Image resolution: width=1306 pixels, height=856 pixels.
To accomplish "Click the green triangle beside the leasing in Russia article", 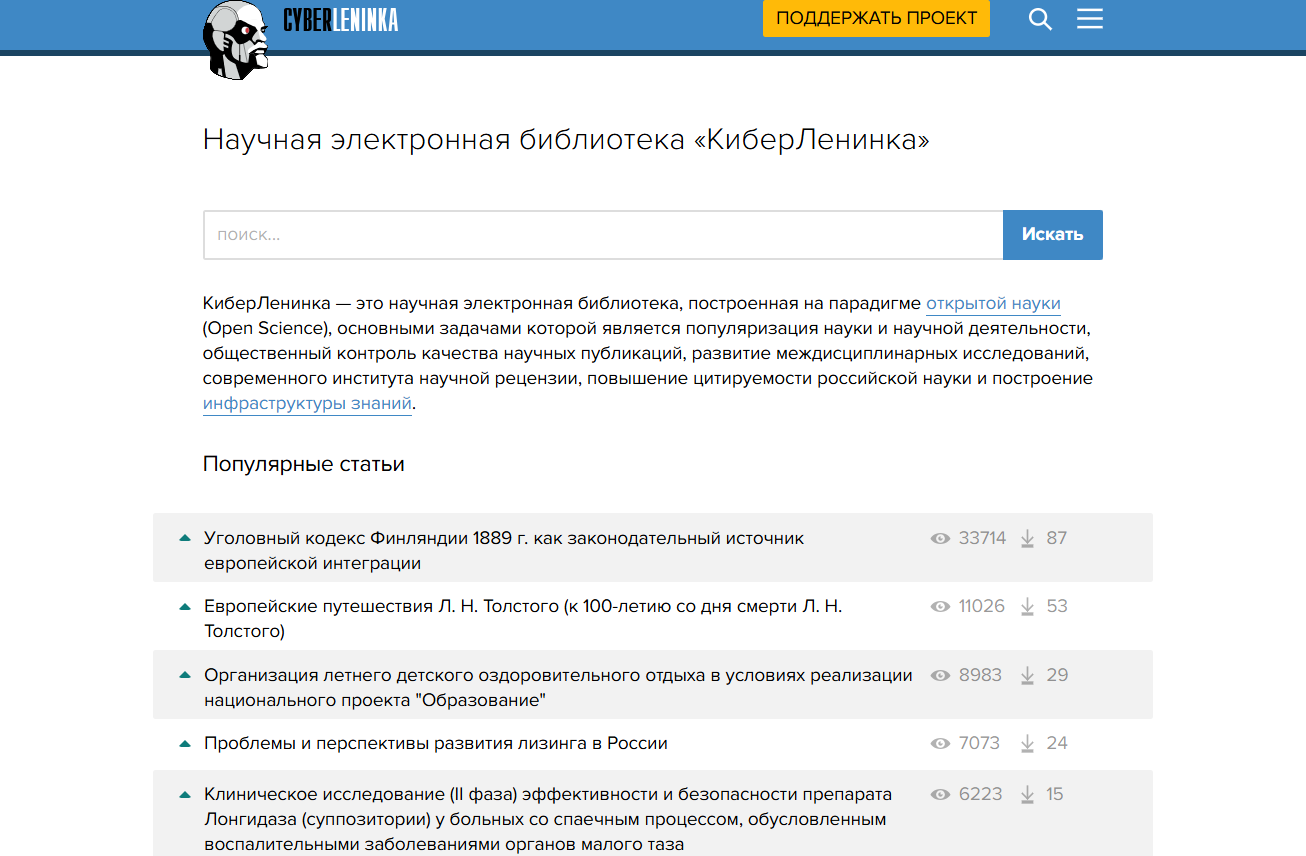I will 184,744.
